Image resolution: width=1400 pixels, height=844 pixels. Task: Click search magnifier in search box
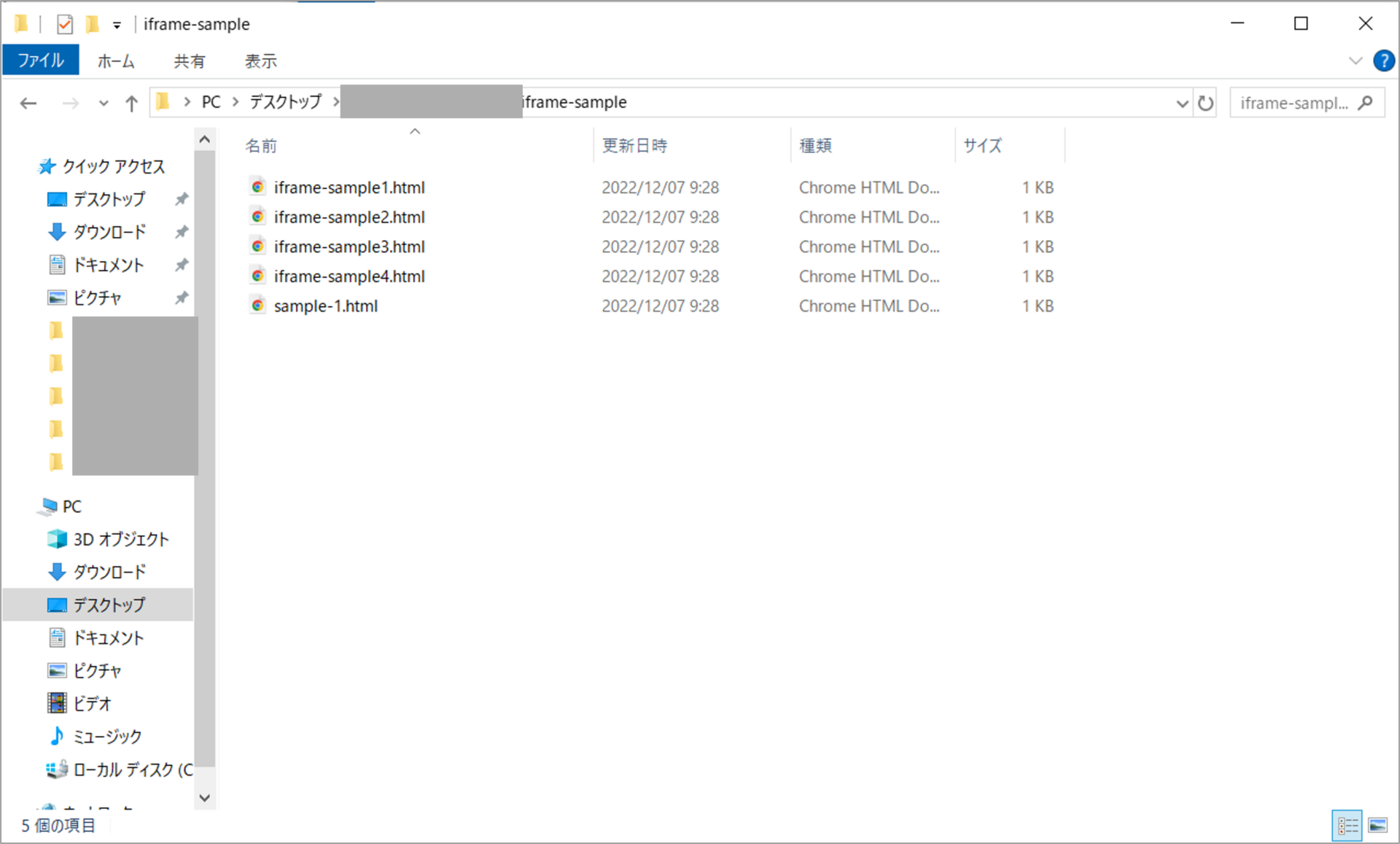click(x=1366, y=103)
